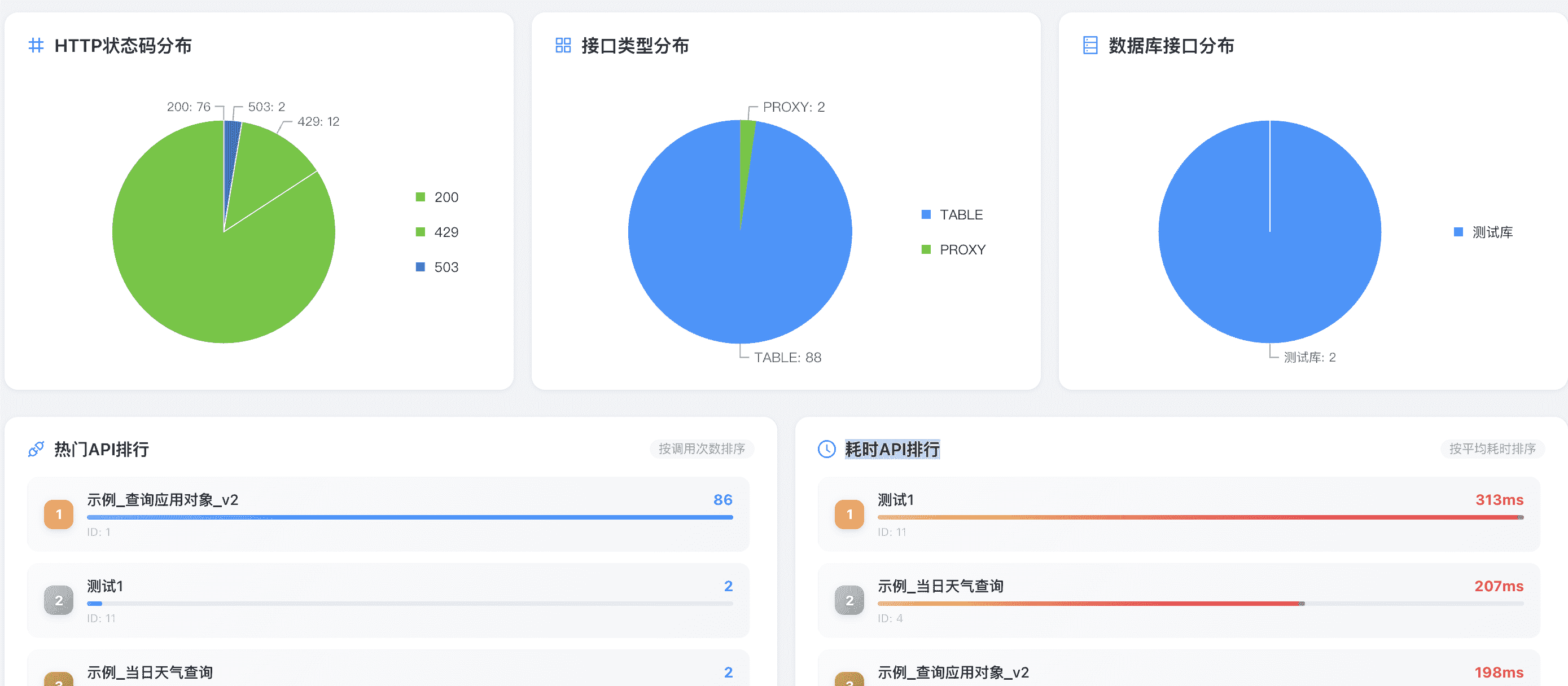The image size is (1568, 686).
Task: Click the '503: 2' chart label
Action: click(x=266, y=107)
